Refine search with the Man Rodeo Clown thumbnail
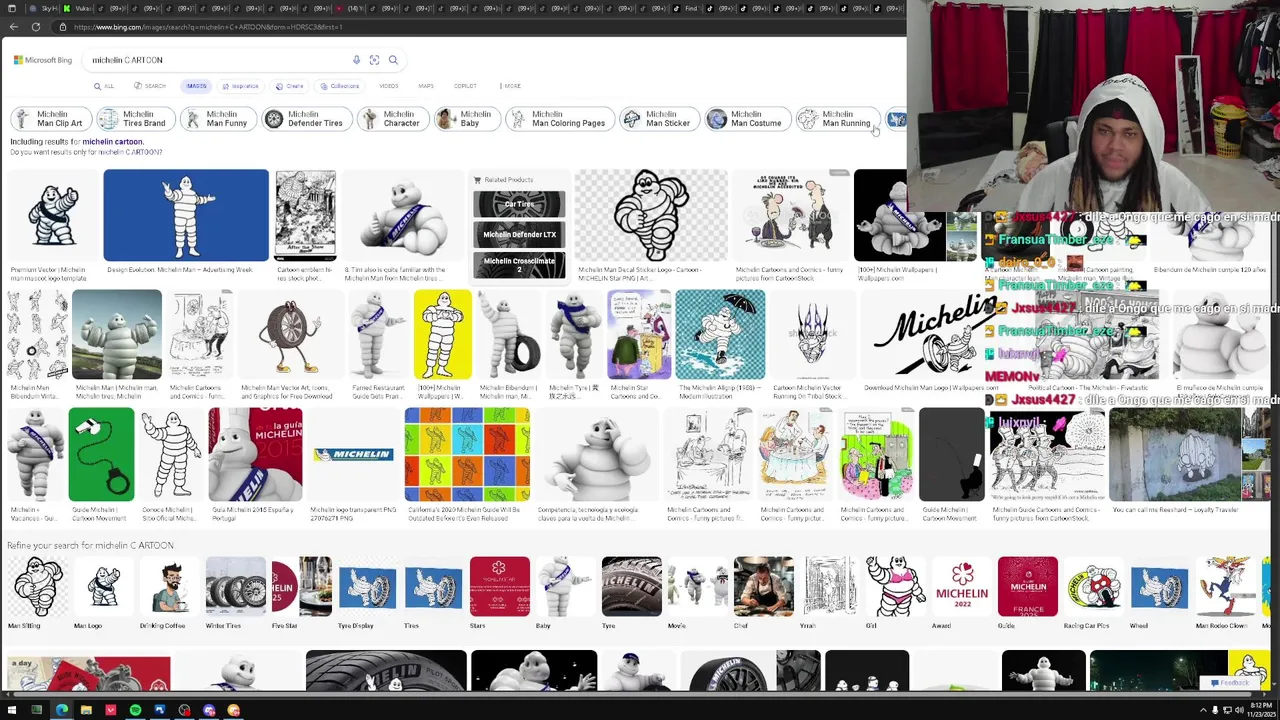Image resolution: width=1280 pixels, height=720 pixels. (x=1225, y=586)
